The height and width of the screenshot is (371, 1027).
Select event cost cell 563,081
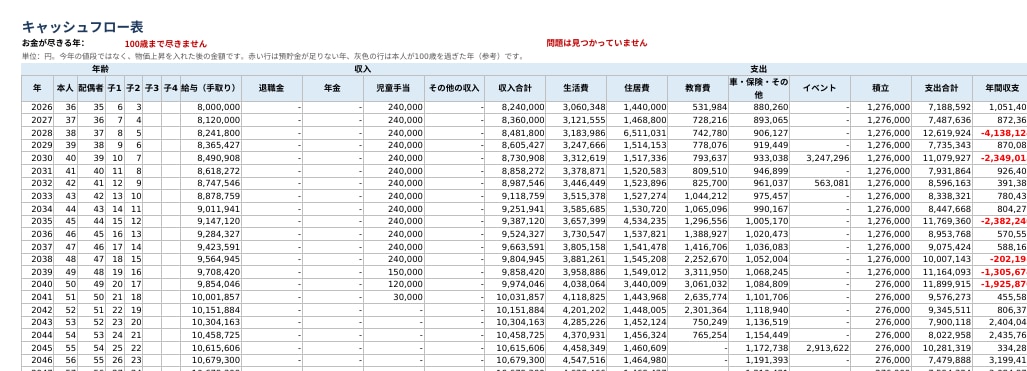coord(820,184)
